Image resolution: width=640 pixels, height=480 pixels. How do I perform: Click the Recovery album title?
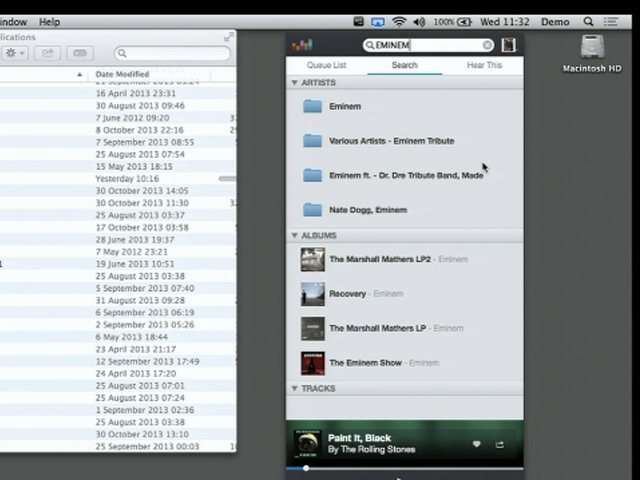pos(347,294)
